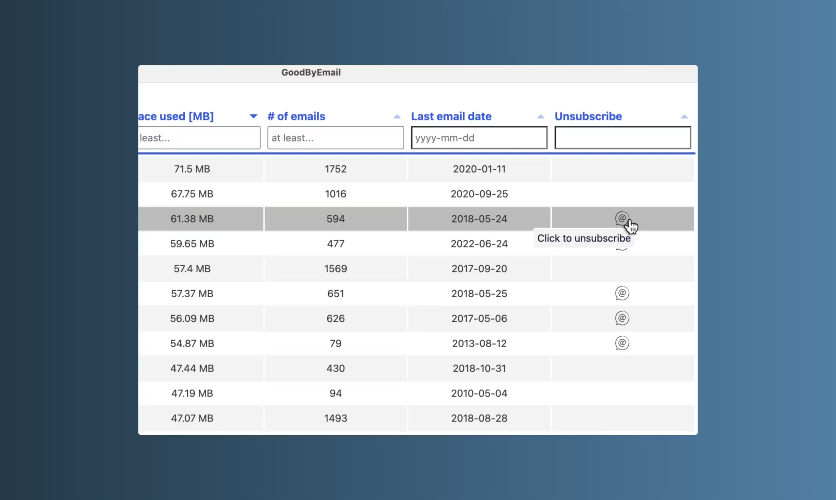Select the row showing 47.07 MB
Image resolution: width=836 pixels, height=500 pixels.
point(192,418)
